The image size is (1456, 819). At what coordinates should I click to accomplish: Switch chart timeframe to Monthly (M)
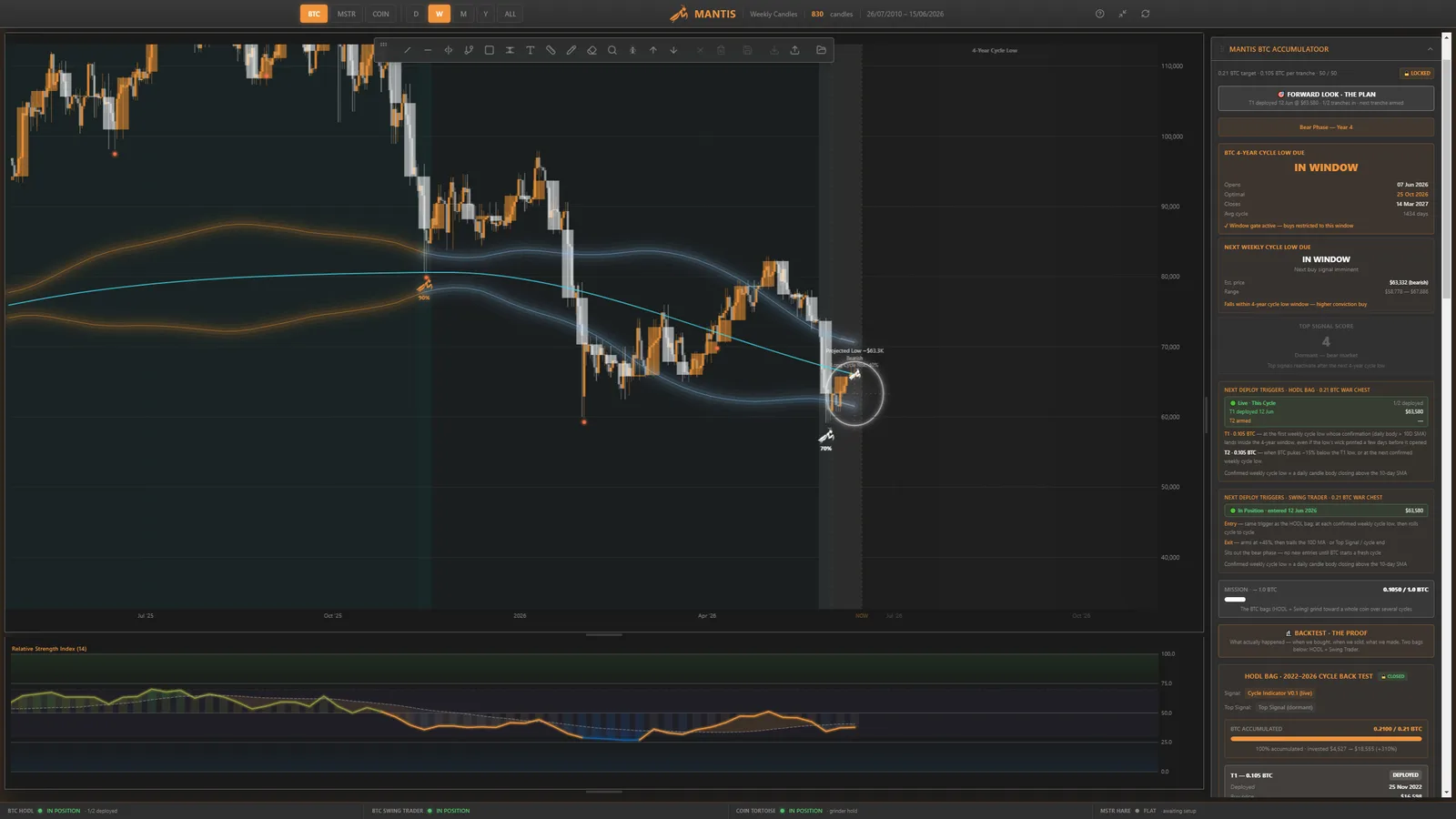pos(463,14)
